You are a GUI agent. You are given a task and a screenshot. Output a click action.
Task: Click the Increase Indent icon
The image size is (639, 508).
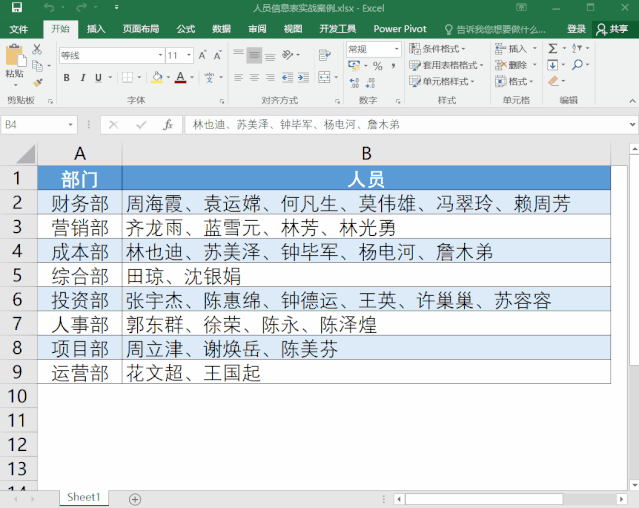tap(304, 77)
